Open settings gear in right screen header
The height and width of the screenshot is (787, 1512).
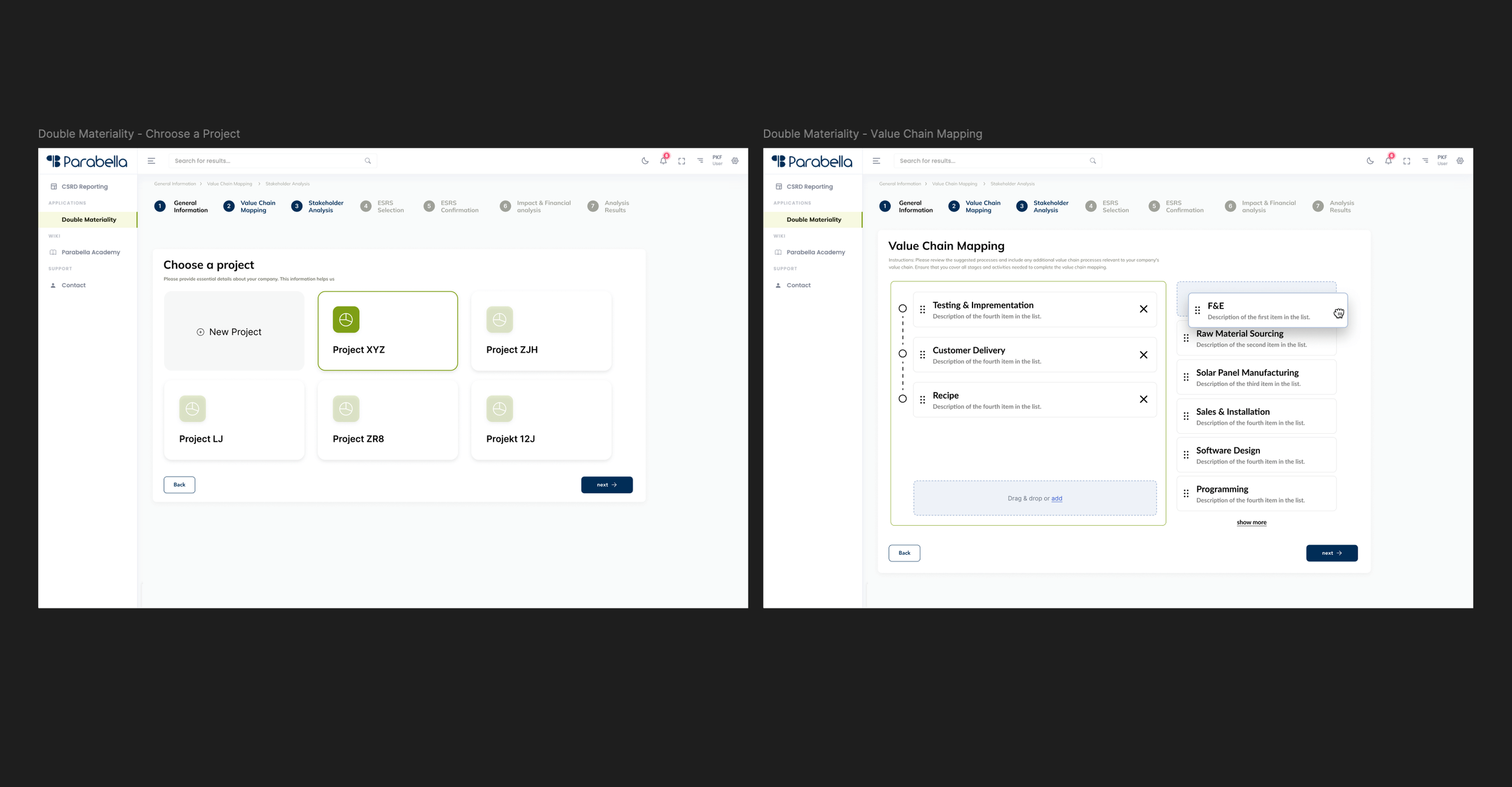1460,161
